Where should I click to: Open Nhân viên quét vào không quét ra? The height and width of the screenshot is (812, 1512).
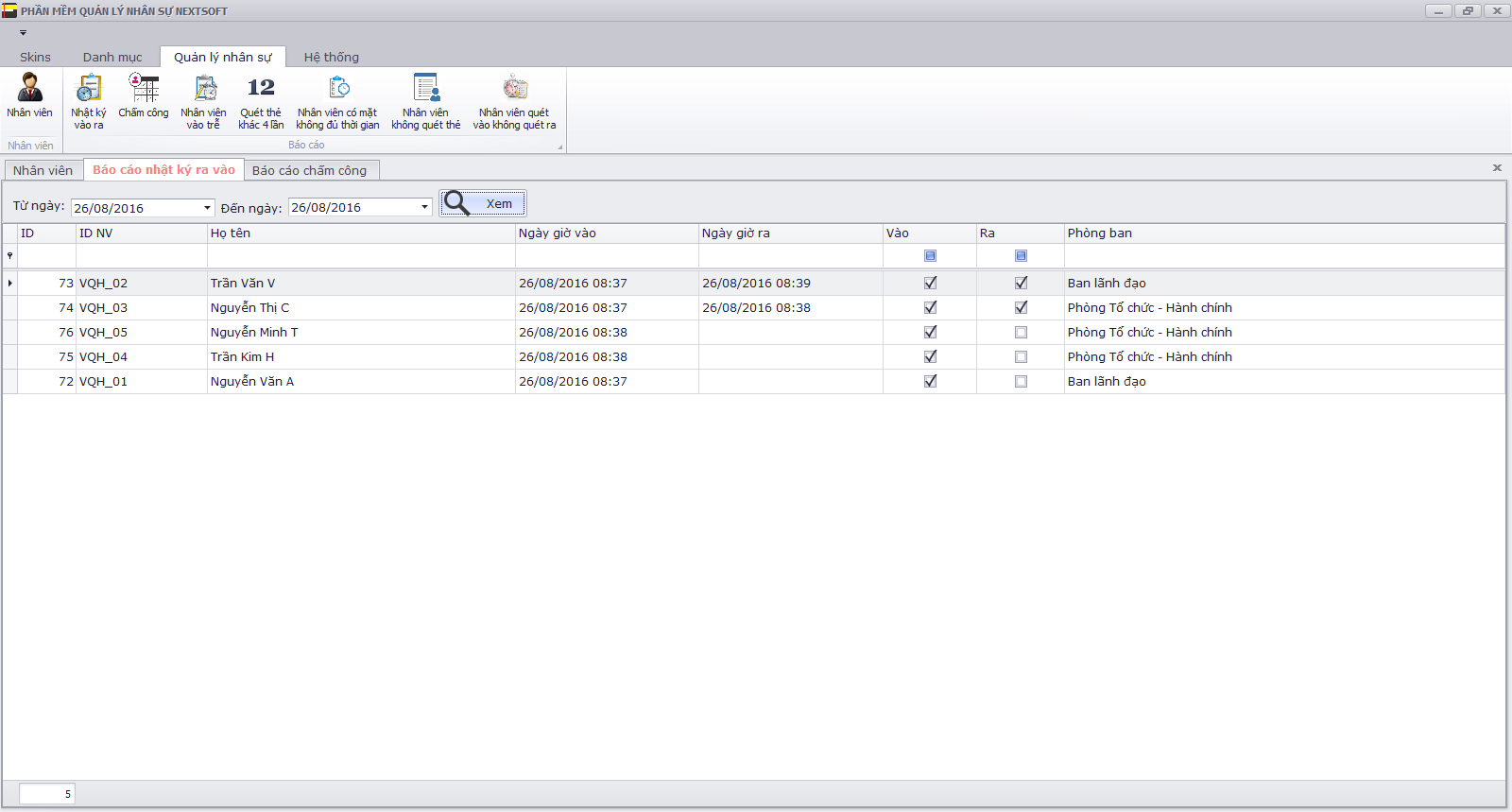[x=514, y=98]
